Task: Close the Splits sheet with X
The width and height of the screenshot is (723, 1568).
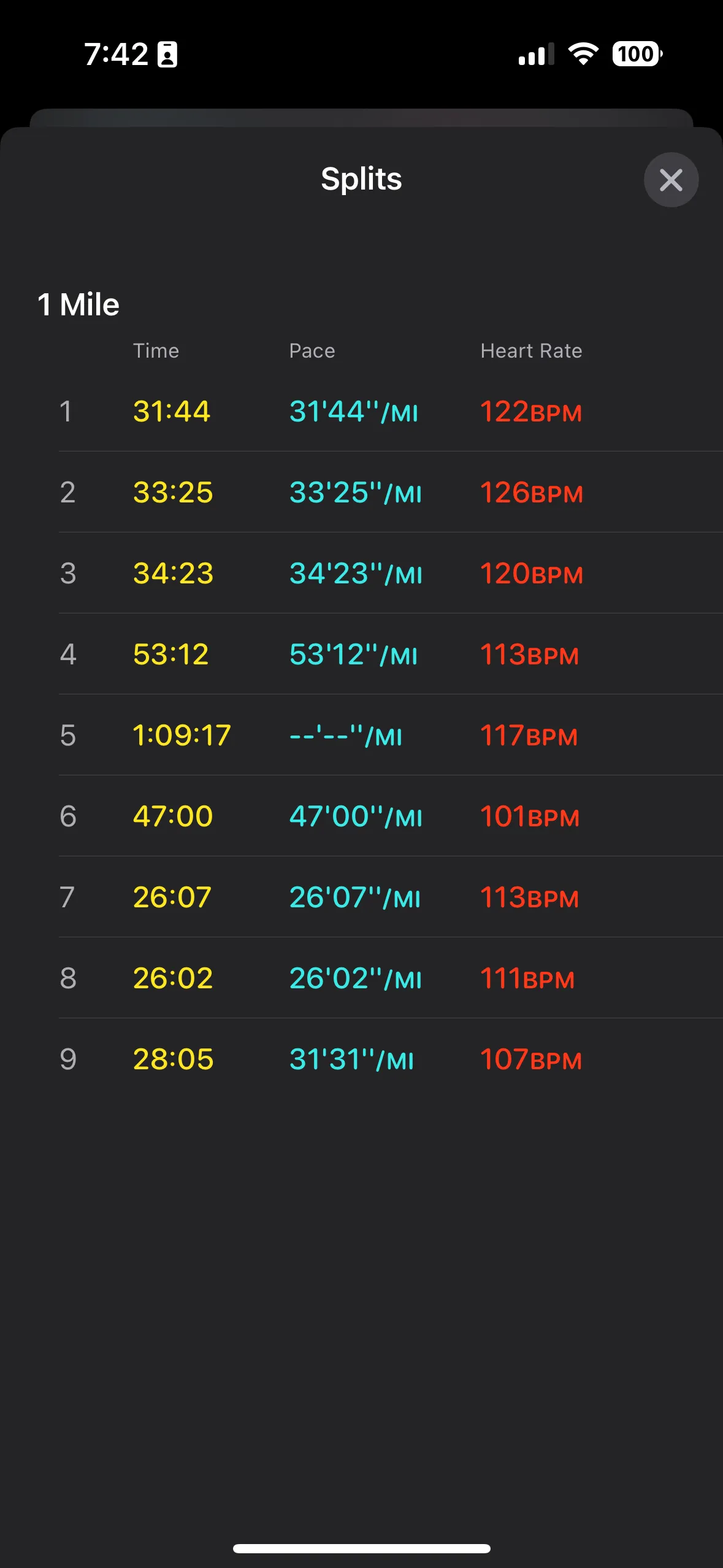Action: 671,180
